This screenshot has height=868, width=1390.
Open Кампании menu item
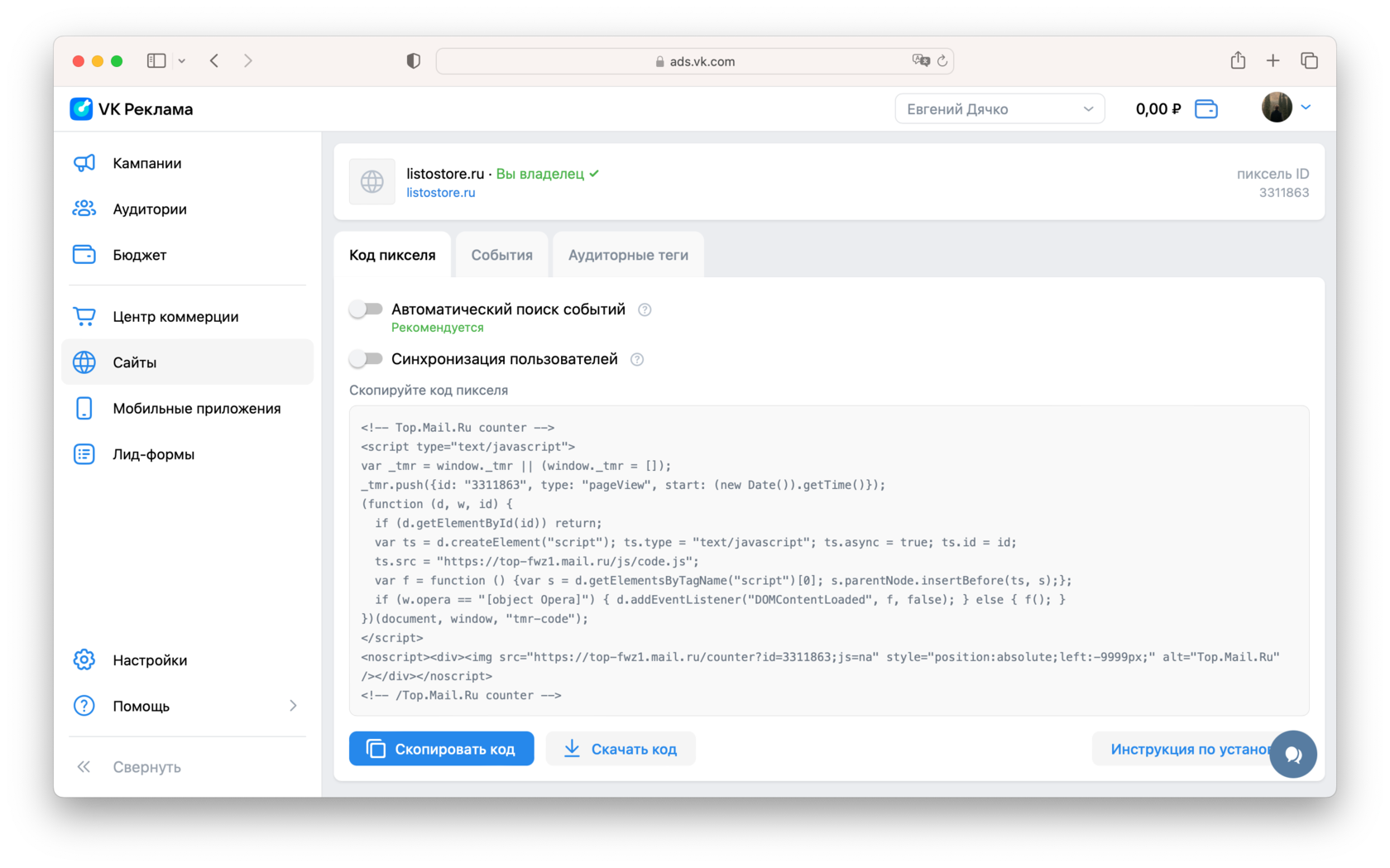(x=188, y=163)
